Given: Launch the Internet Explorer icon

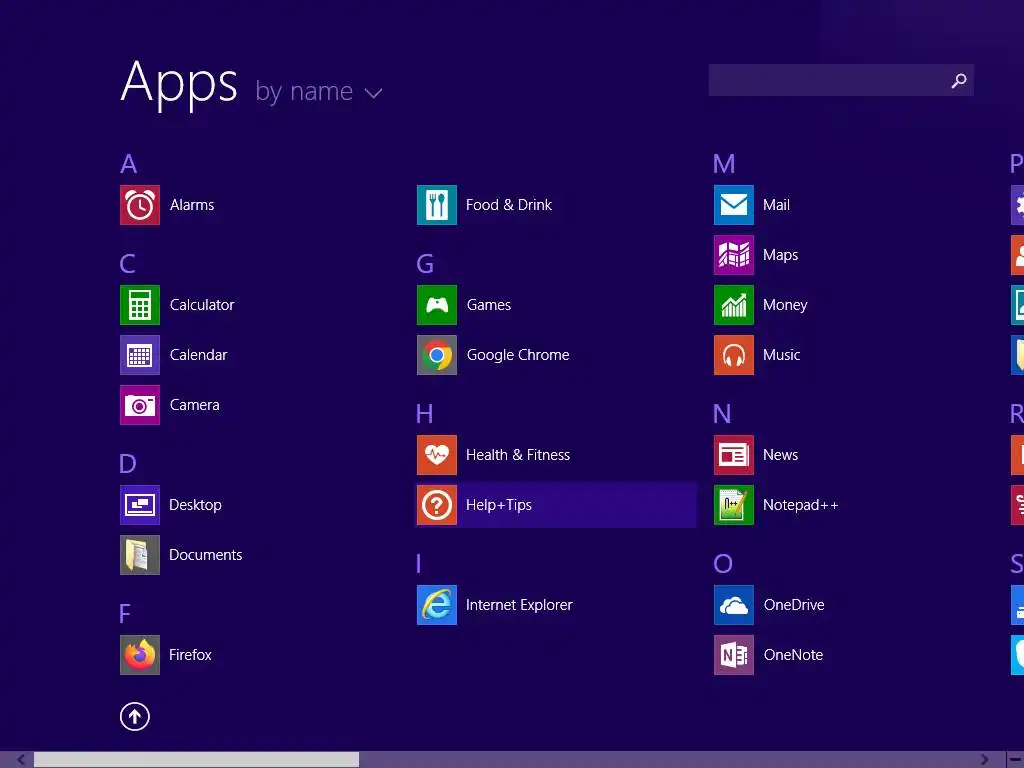Looking at the screenshot, I should click(x=437, y=605).
